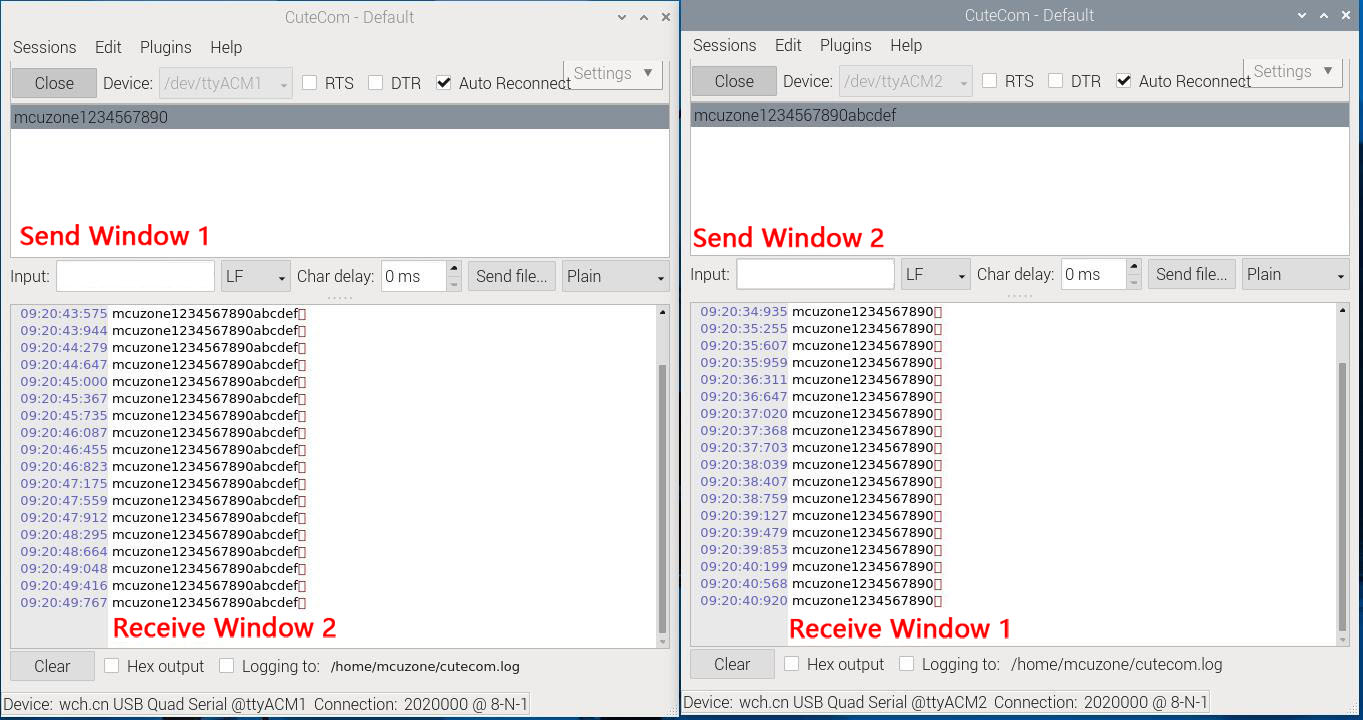Click right window output scrollbar thumb

(1342, 496)
